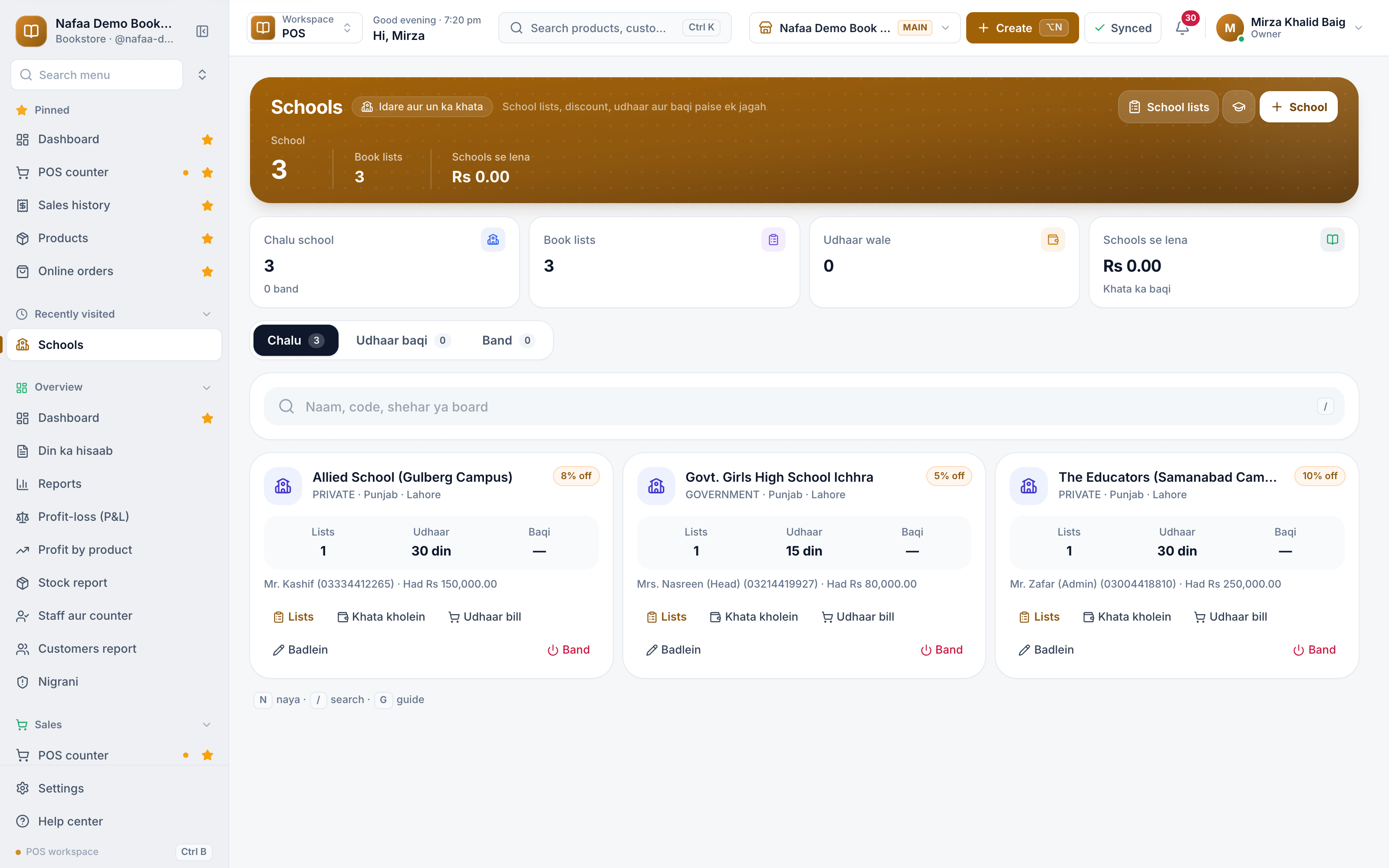Open Settings from sidebar
Screen dimensions: 1389x868
click(x=114, y=788)
